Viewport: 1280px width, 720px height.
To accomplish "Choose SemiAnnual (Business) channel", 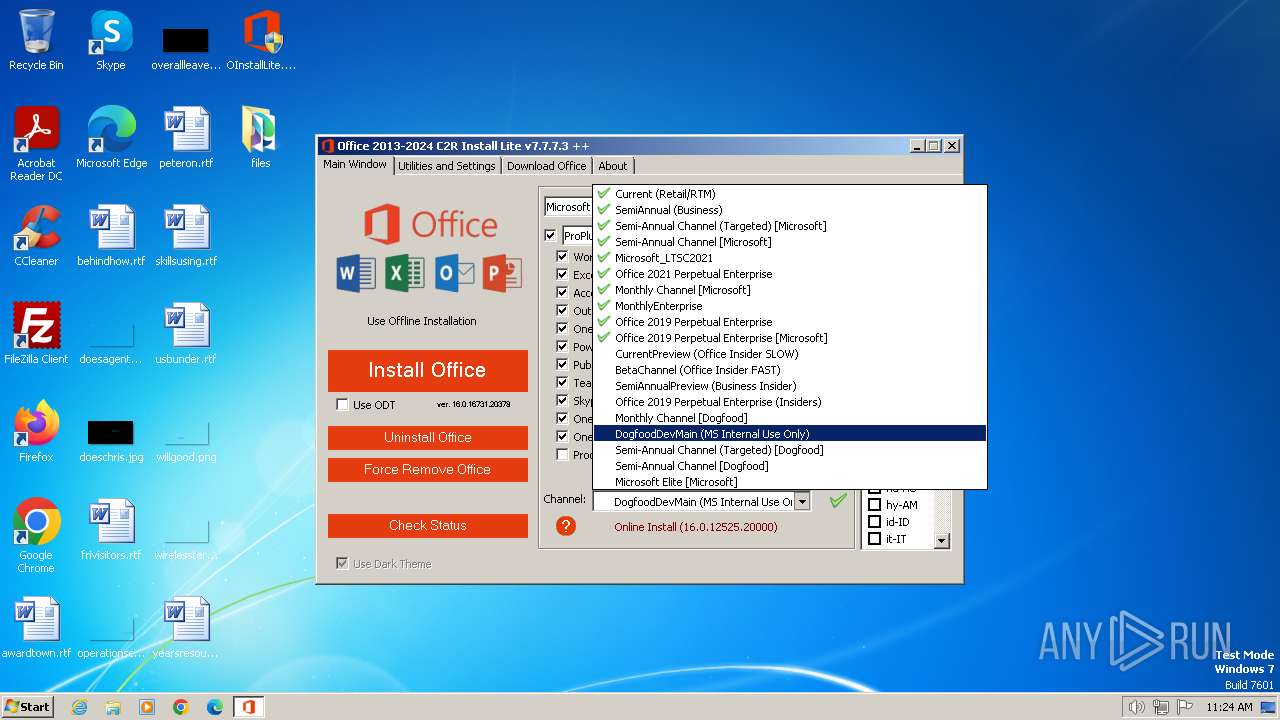I will coord(789,210).
